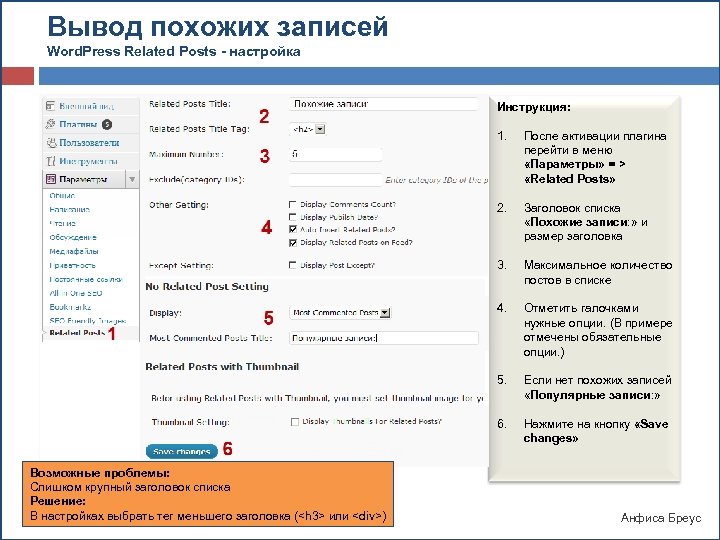Open Параметры menu section
720x540 pixels.
pos(84,179)
